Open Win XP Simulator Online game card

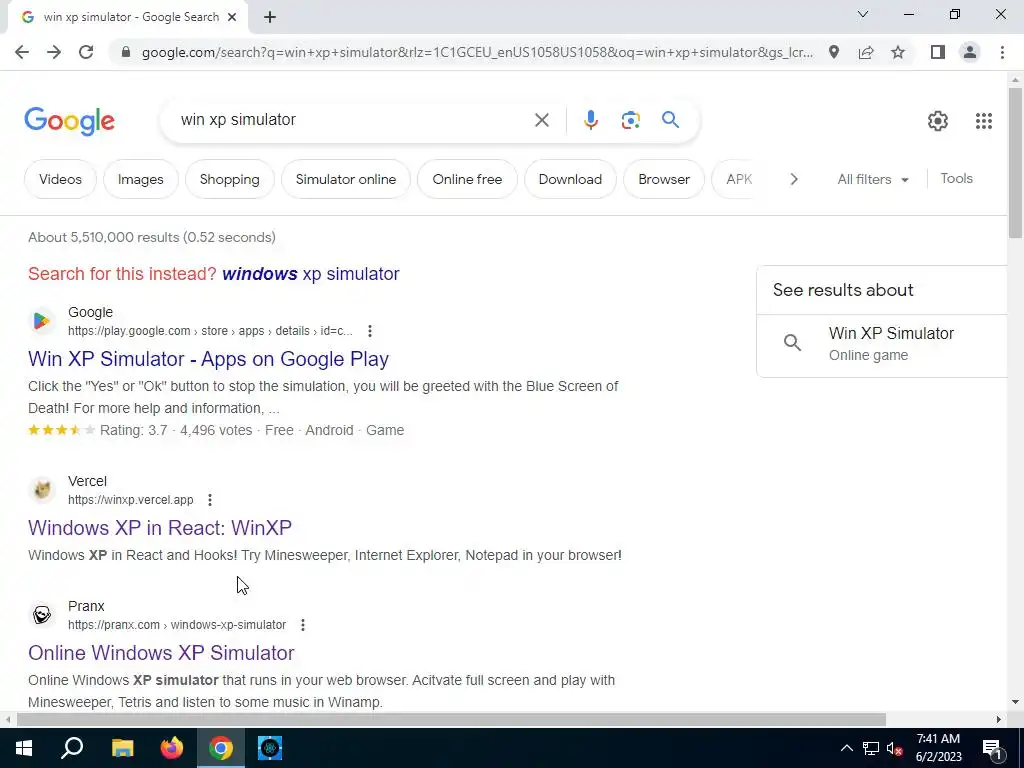pyautogui.click(x=882, y=344)
